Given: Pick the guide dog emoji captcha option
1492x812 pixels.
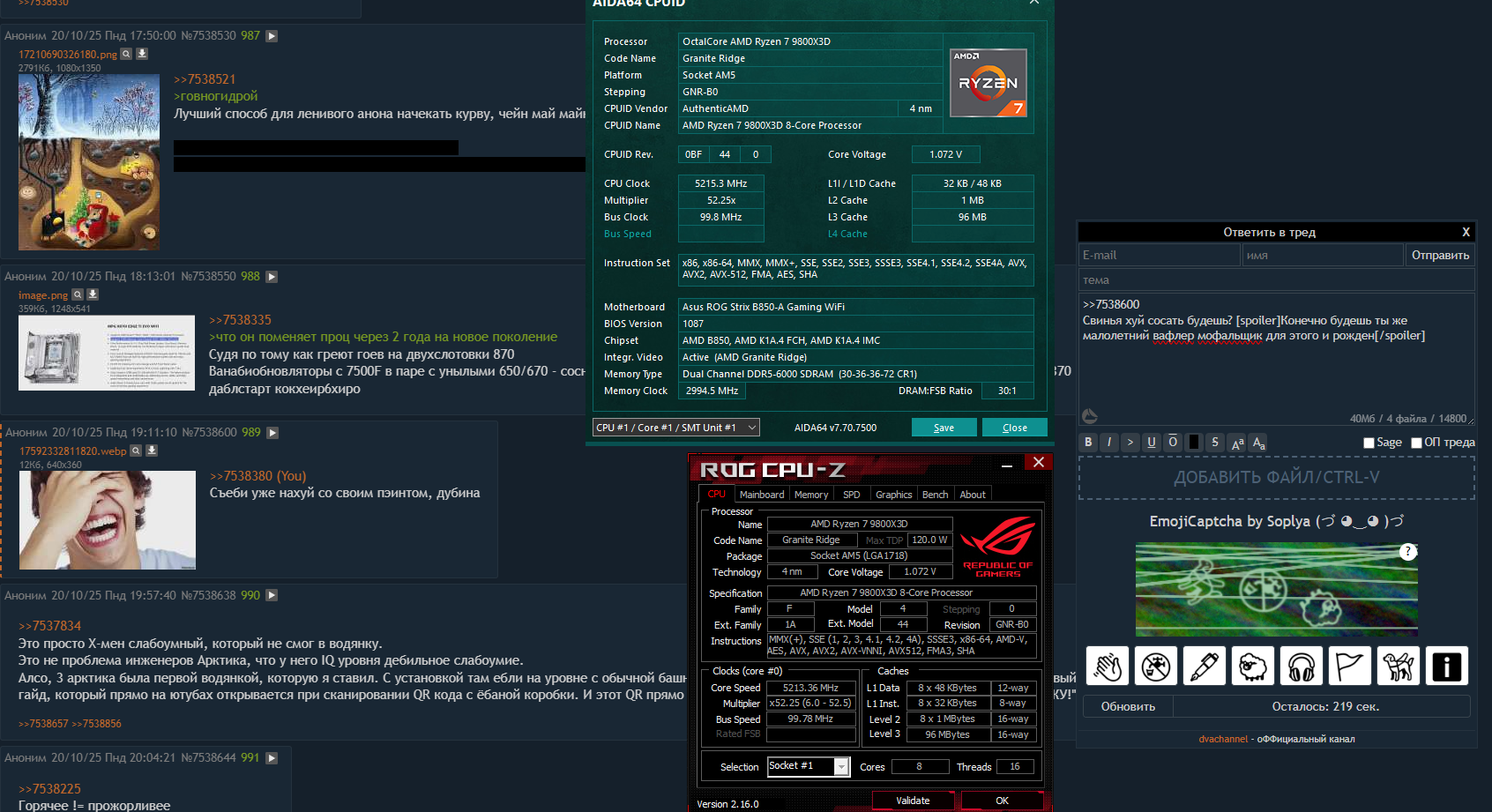Looking at the screenshot, I should point(1398,666).
